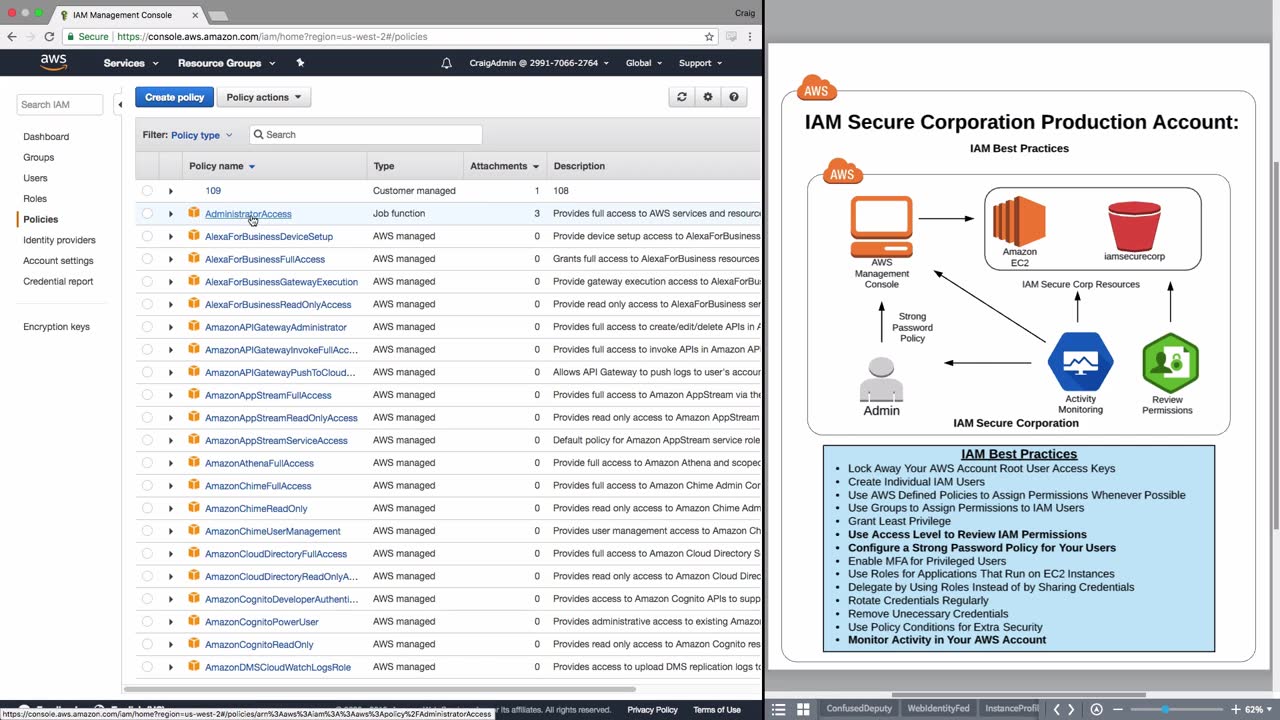Image resolution: width=1280 pixels, height=720 pixels.
Task: Click the Review Permissions icon in the diagram
Action: click(x=1170, y=363)
